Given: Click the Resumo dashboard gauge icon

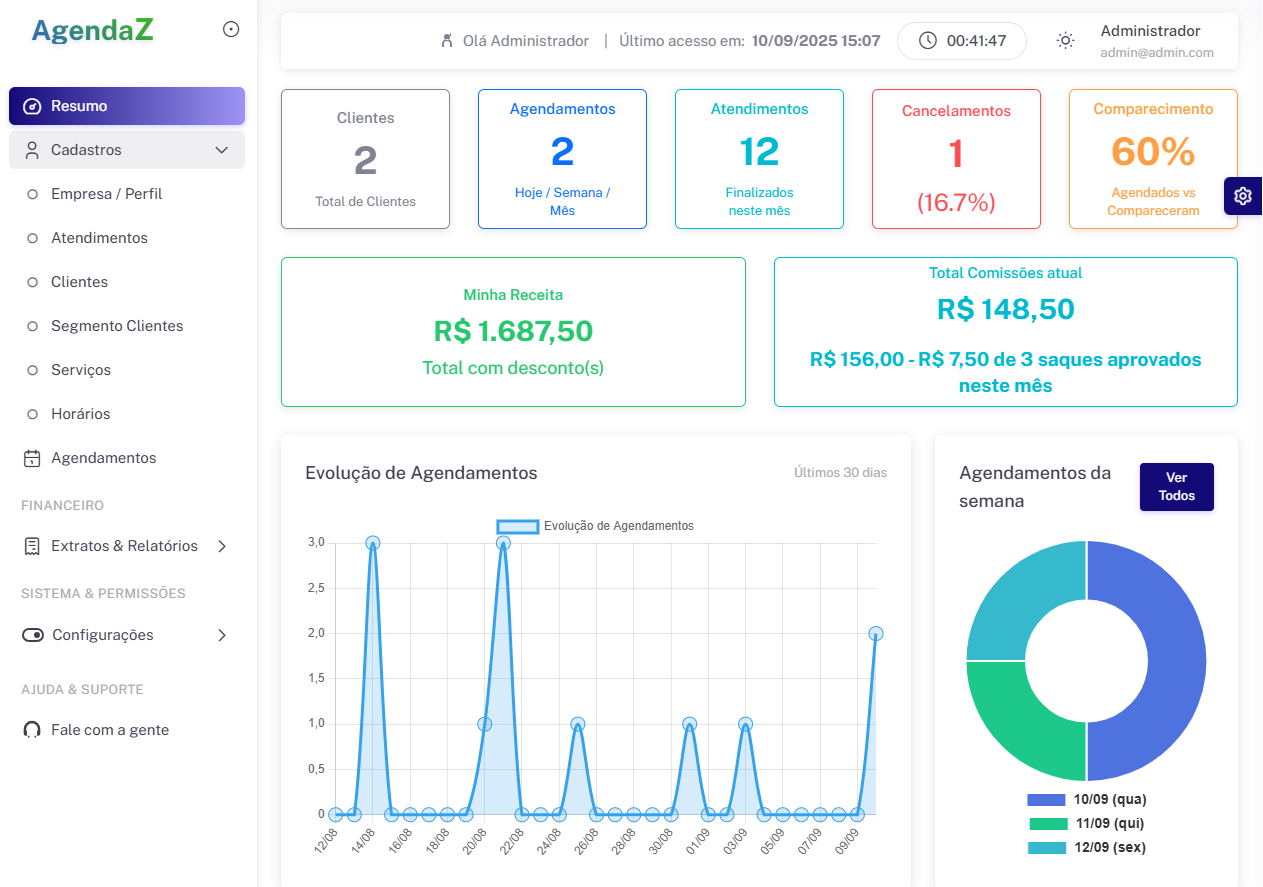Looking at the screenshot, I should (x=32, y=106).
